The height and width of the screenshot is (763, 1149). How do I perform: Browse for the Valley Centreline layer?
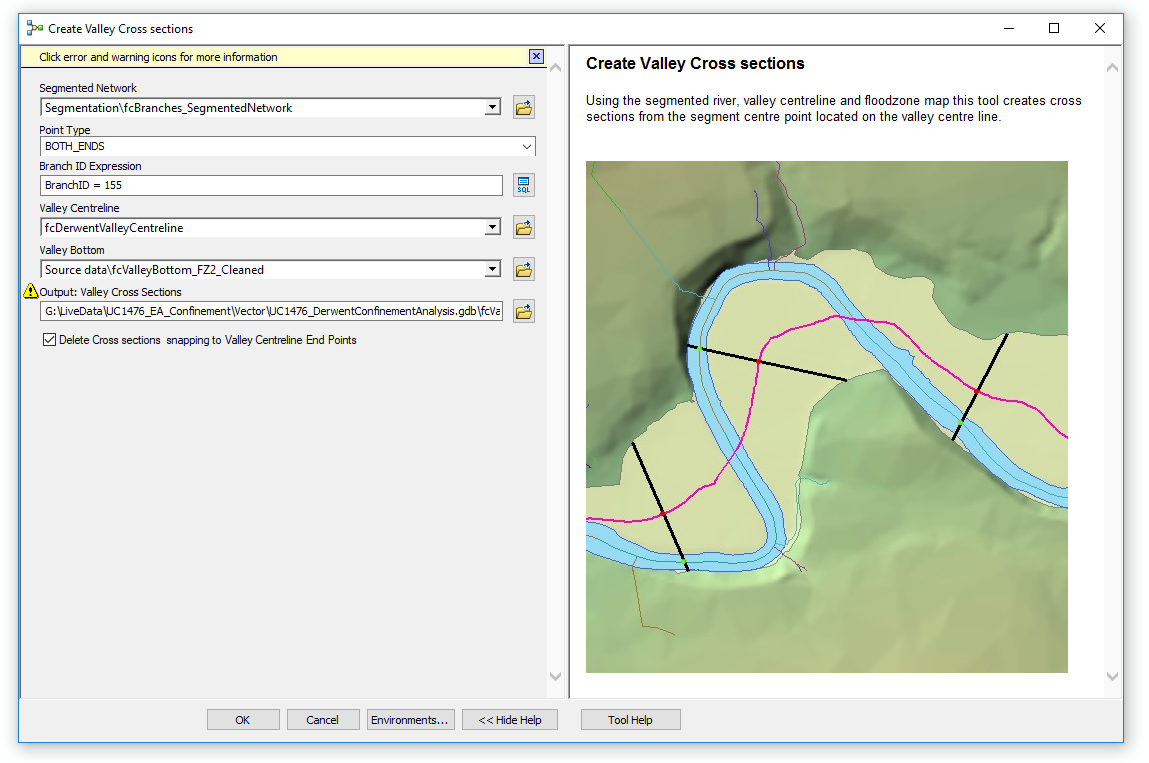[x=524, y=227]
